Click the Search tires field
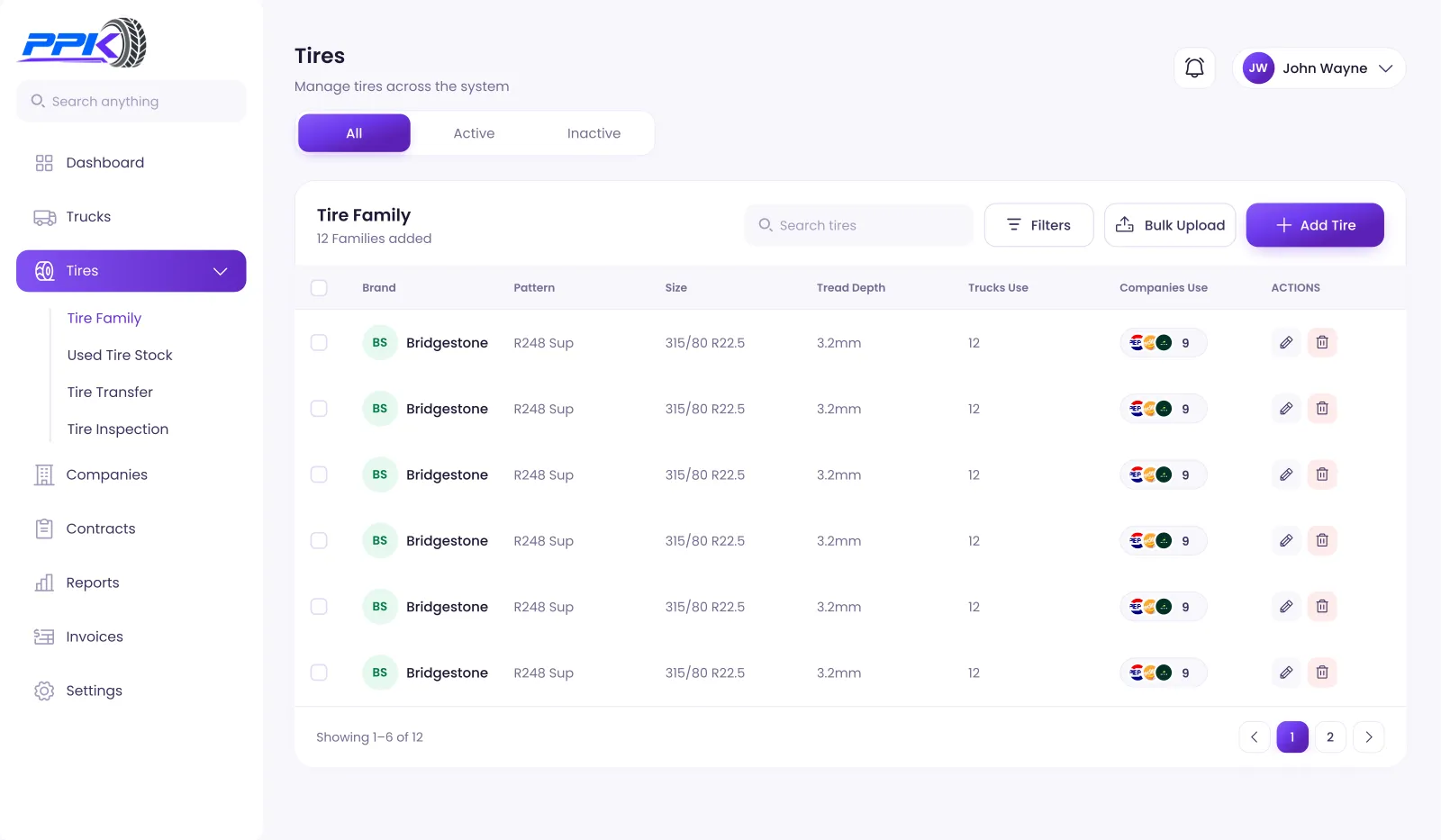1441x840 pixels. [x=858, y=225]
